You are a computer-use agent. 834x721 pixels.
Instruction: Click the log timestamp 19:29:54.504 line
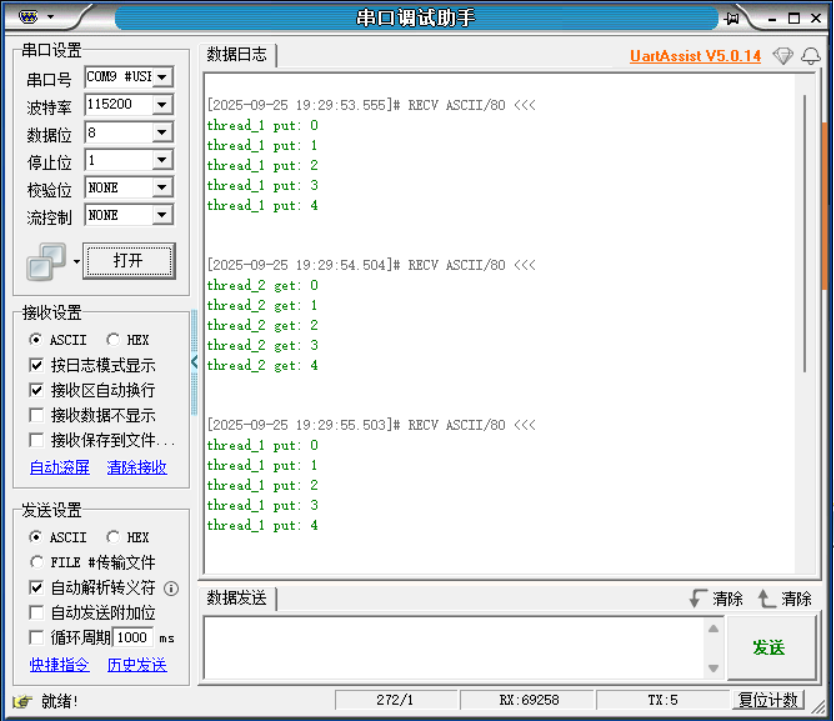(x=371, y=265)
